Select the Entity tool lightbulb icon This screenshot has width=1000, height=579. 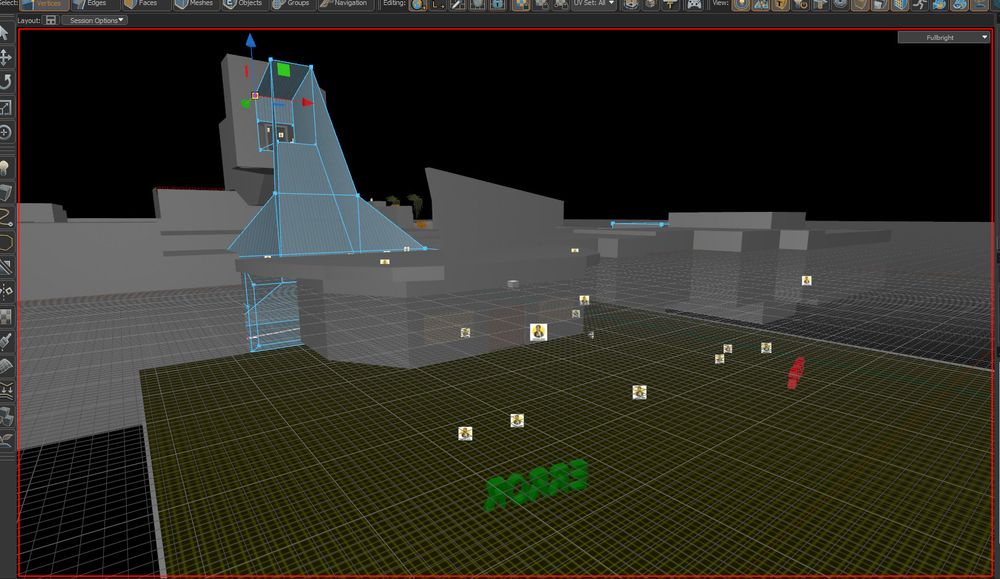(5, 168)
